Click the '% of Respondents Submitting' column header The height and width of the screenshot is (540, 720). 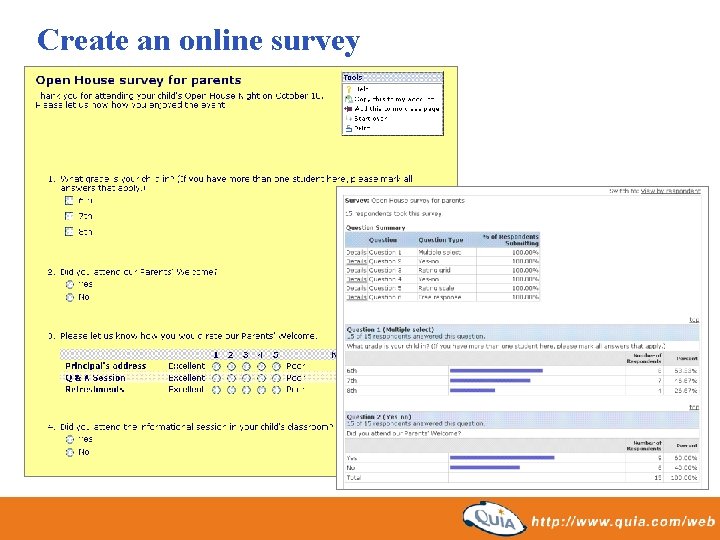click(x=510, y=240)
